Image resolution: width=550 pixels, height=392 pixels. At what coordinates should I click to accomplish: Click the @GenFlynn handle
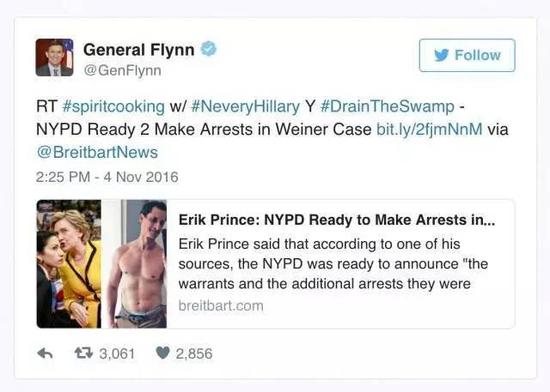click(x=122, y=70)
